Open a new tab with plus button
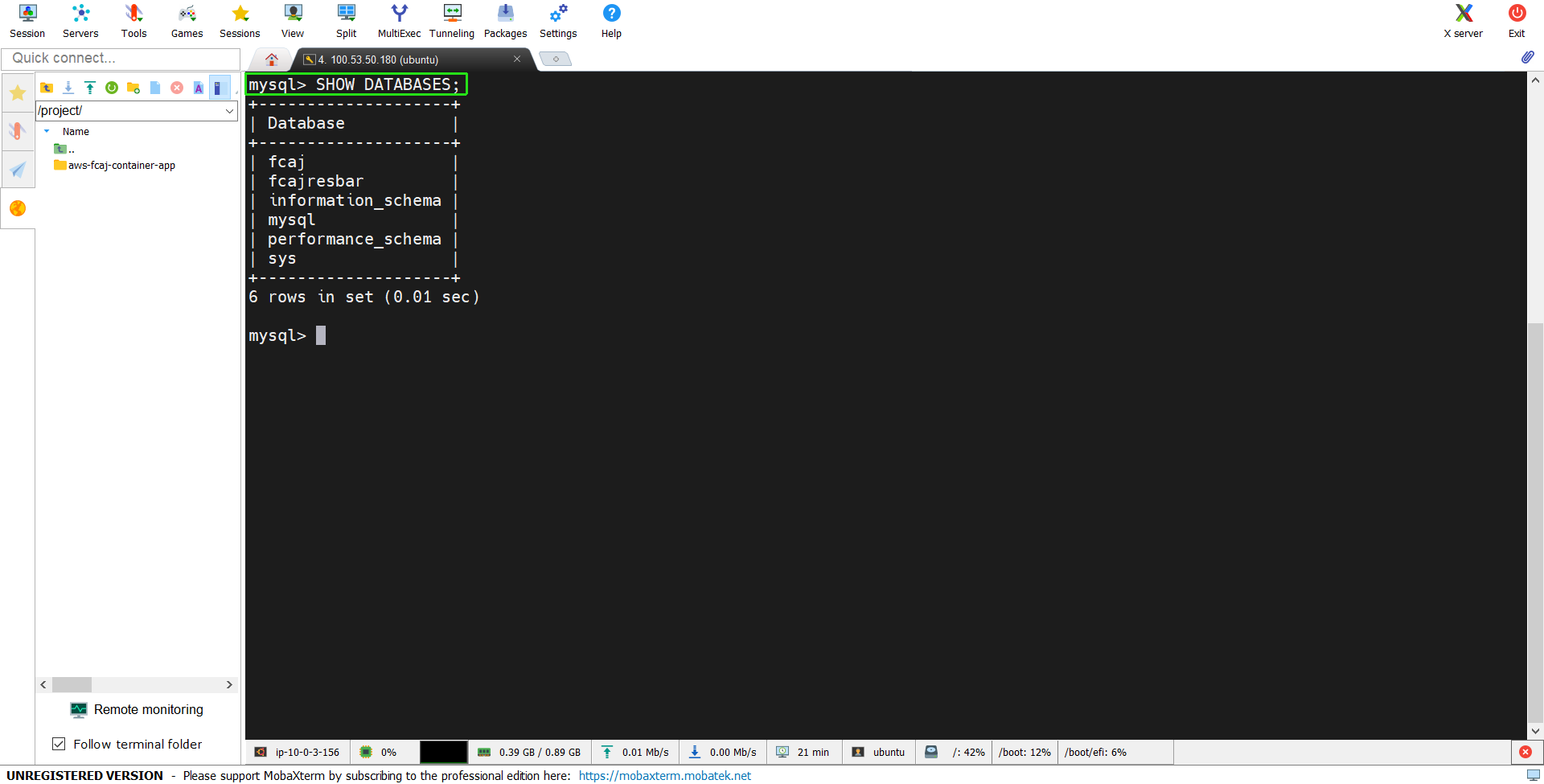Viewport: 1544px width, 784px height. [555, 59]
